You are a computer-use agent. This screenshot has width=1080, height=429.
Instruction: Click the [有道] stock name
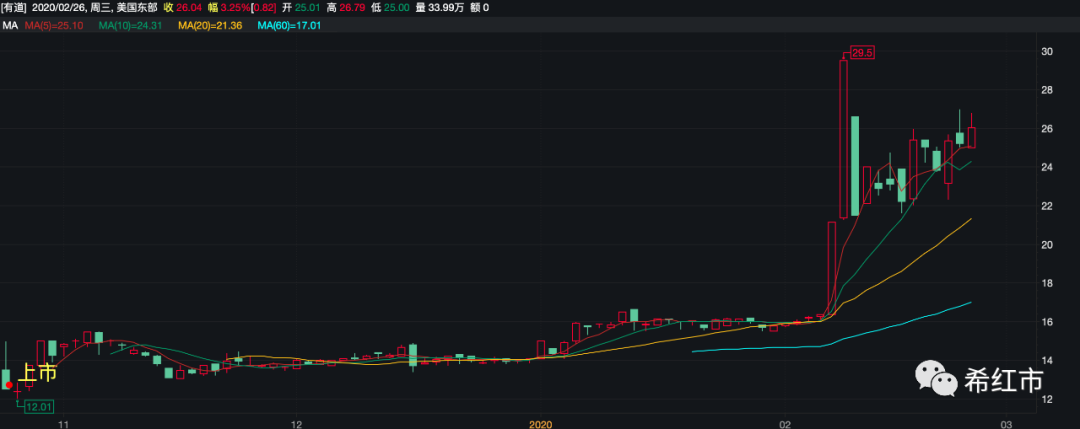pos(16,7)
